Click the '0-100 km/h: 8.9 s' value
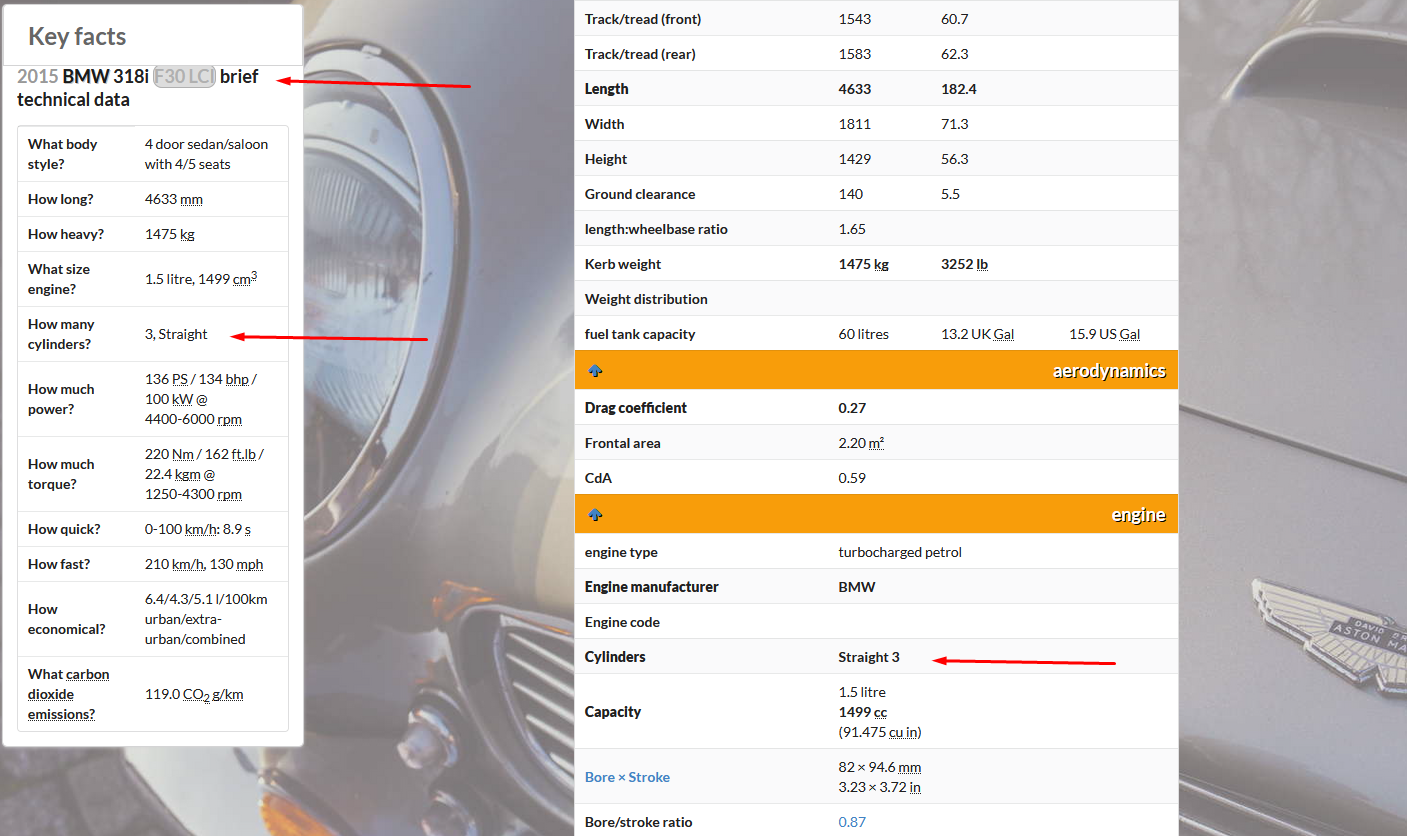The width and height of the screenshot is (1407, 836). click(x=198, y=529)
